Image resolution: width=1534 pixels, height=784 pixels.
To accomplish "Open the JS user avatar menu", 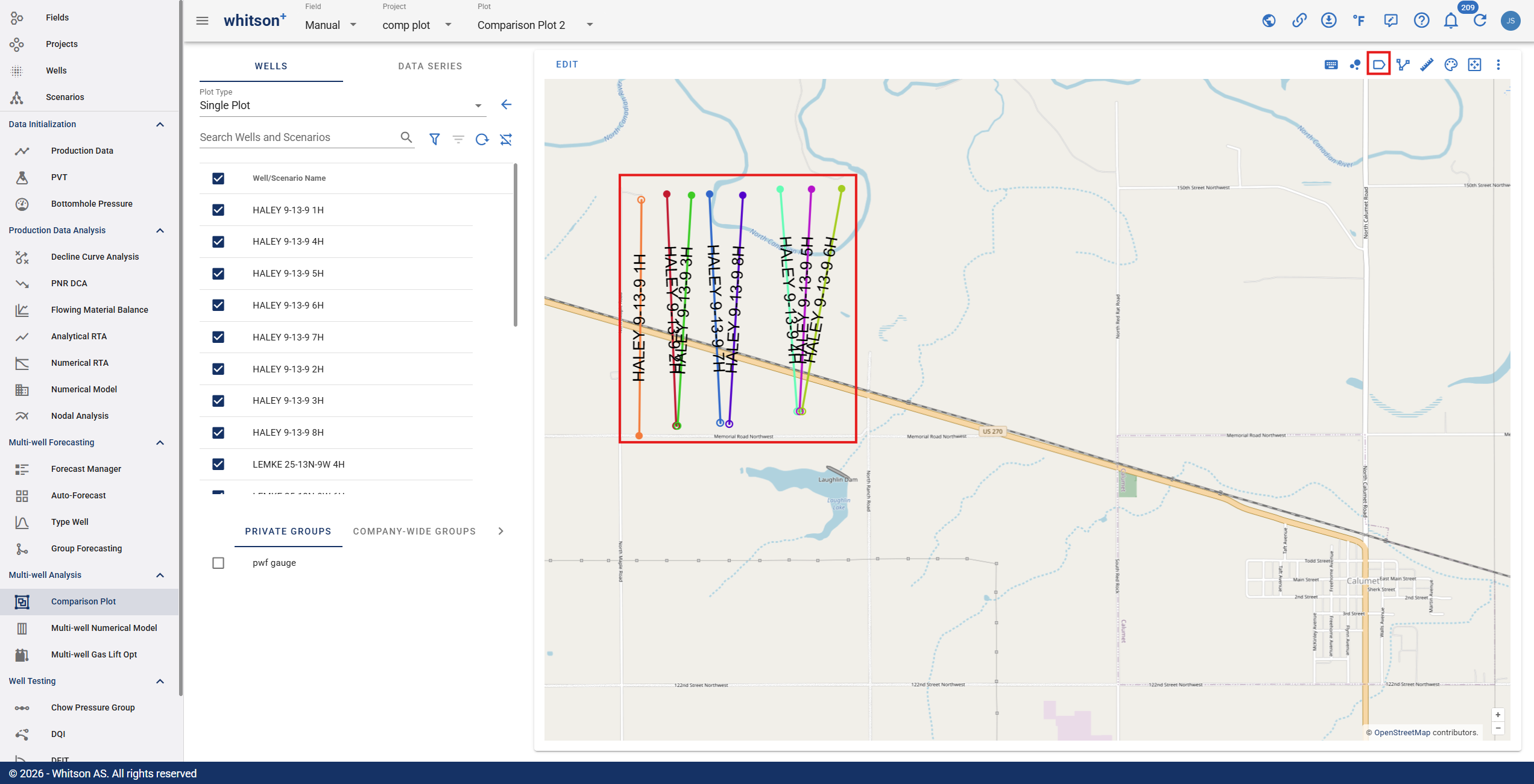I will [1510, 21].
